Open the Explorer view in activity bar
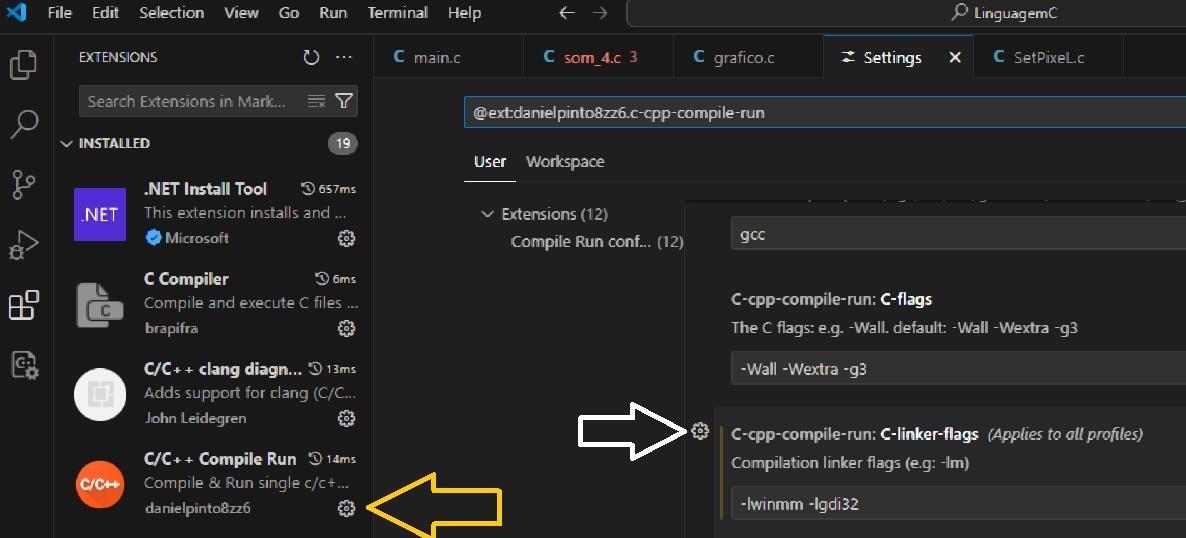The image size is (1186, 538). point(23,65)
